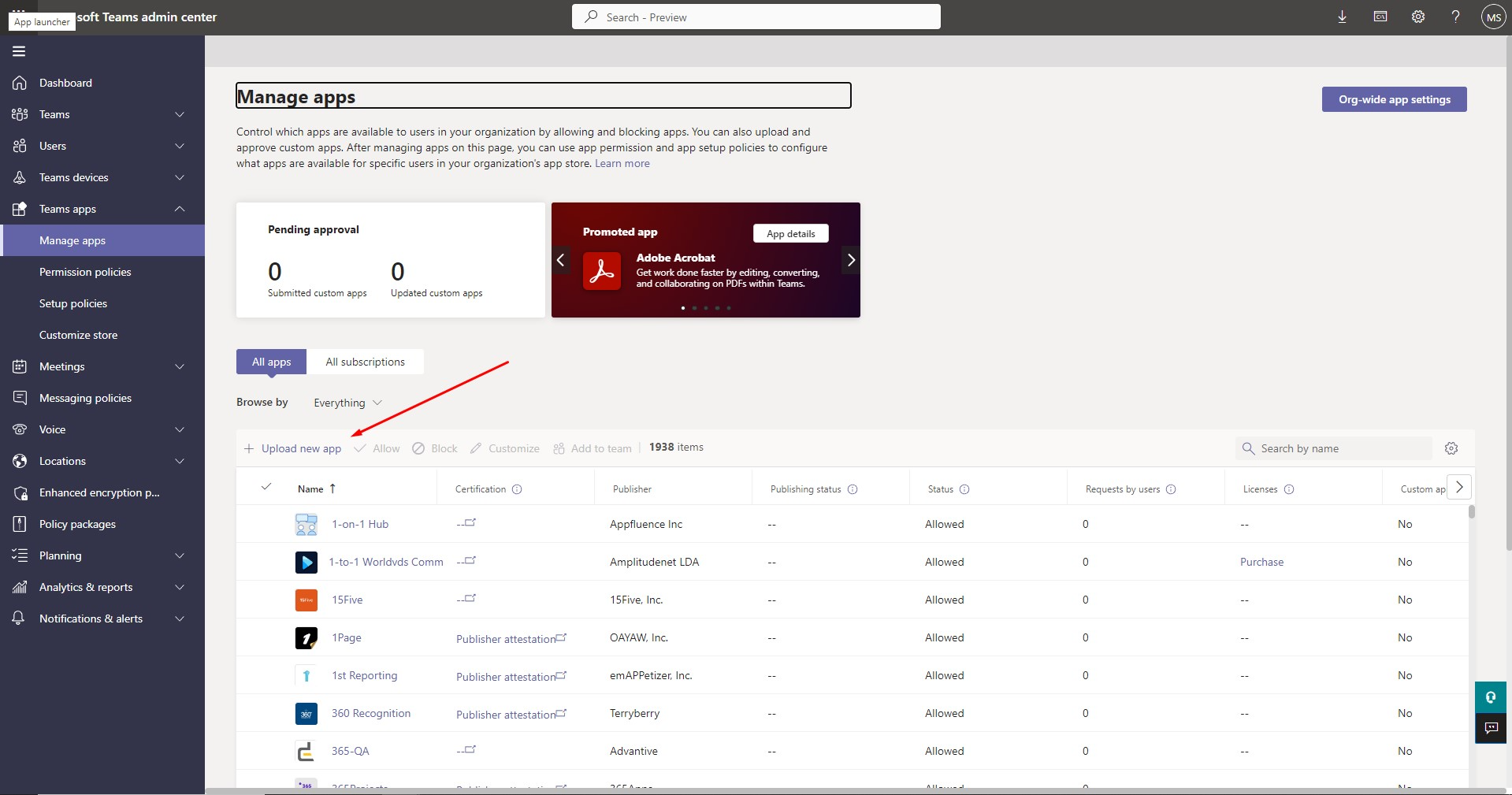This screenshot has height=795, width=1512.
Task: Open the downloads arrow icon in header
Action: [1342, 17]
